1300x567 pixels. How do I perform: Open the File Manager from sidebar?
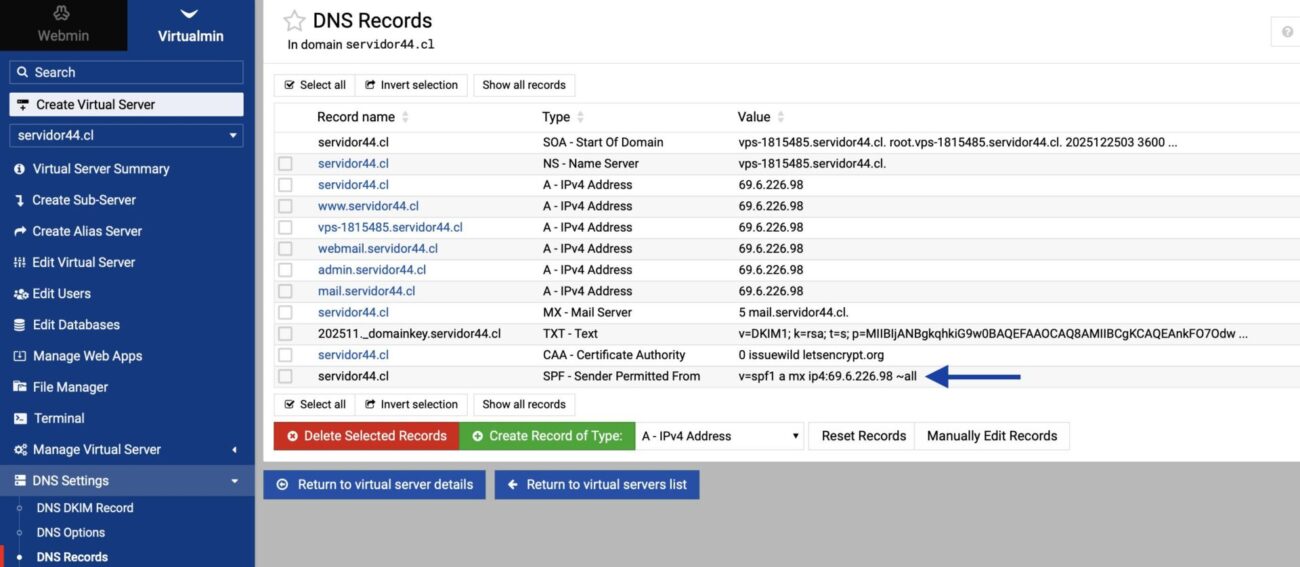point(70,387)
